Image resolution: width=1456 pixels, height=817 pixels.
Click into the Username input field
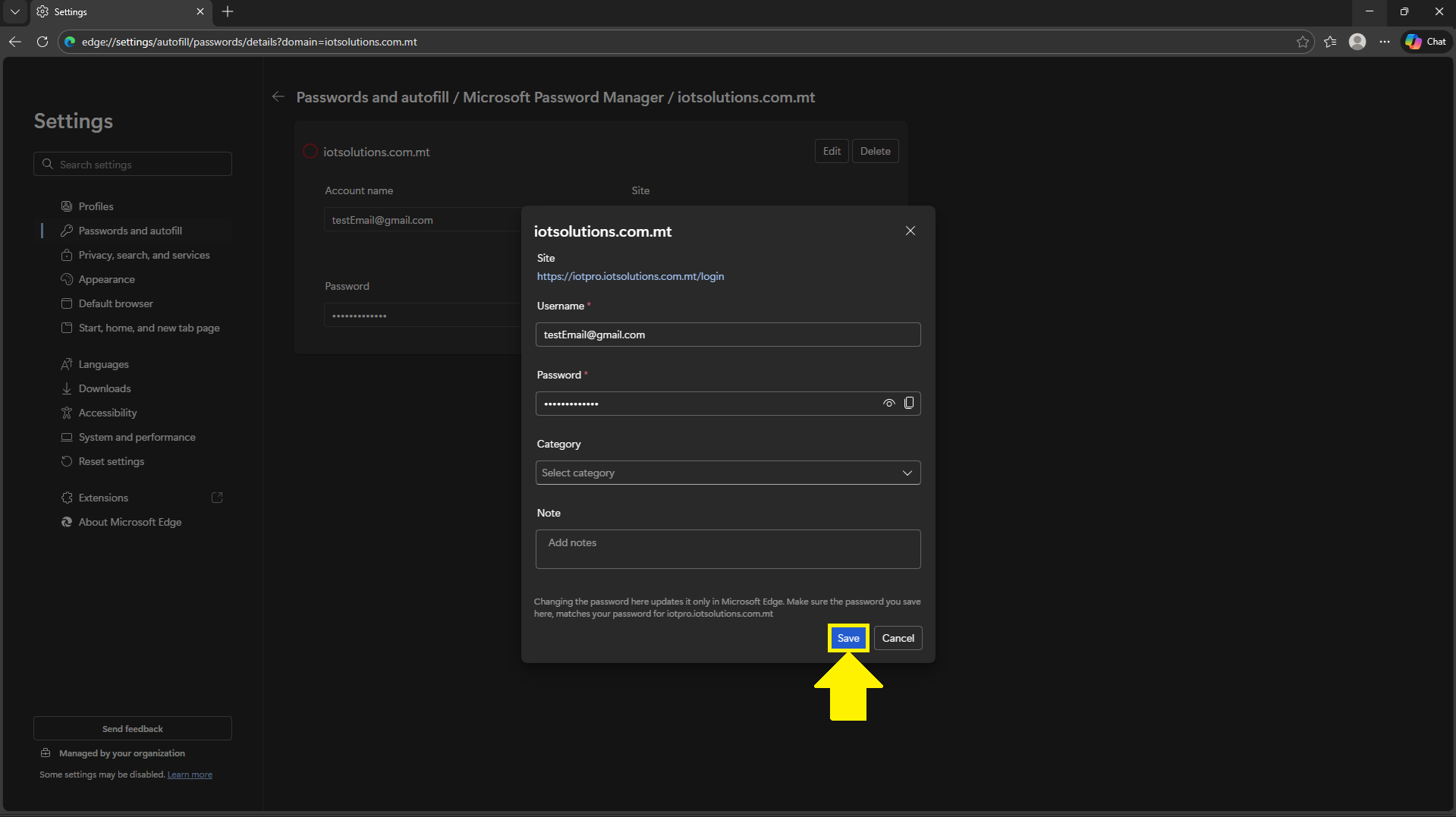point(728,335)
